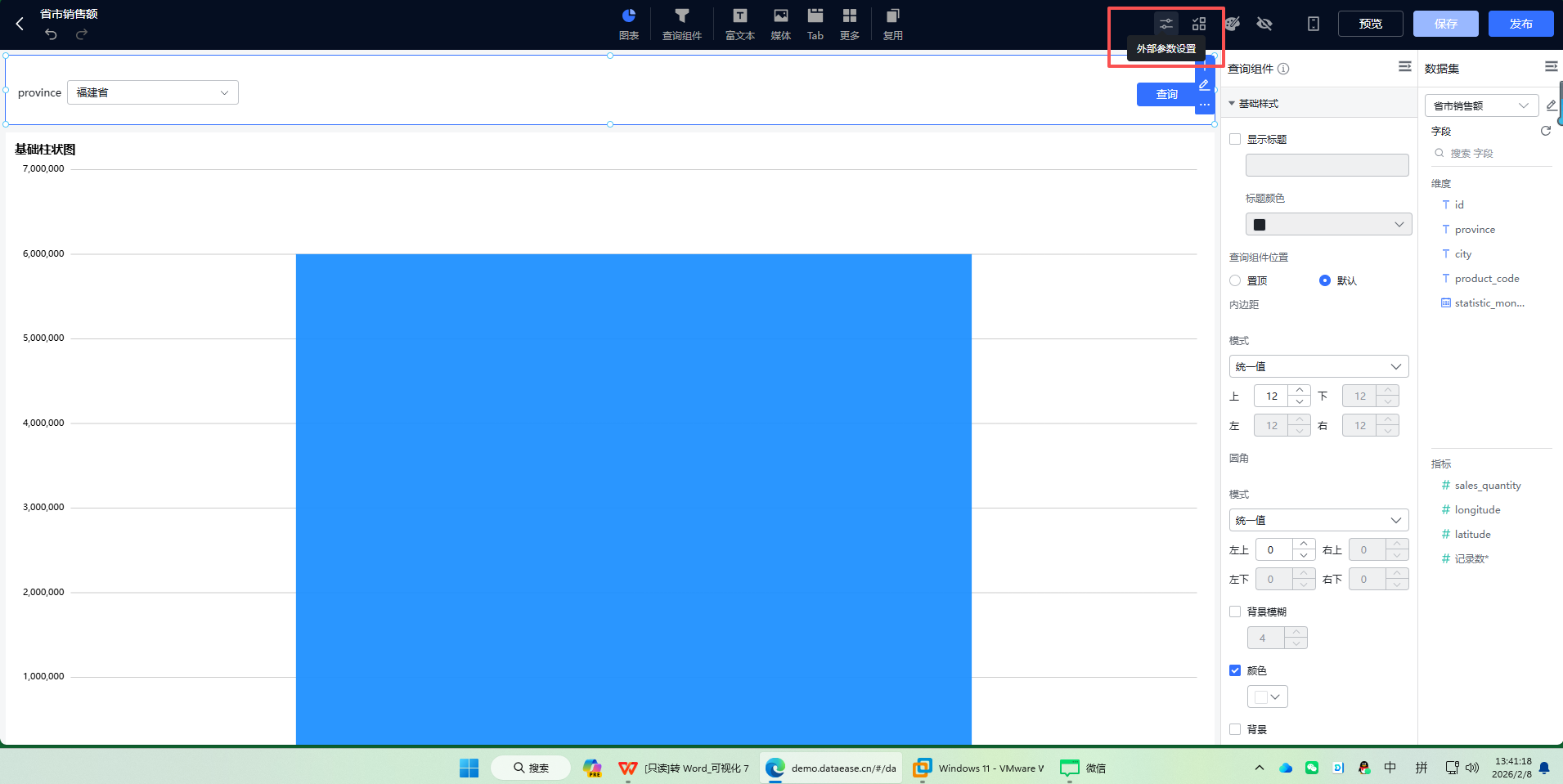
Task: Decrease the 左上 corner radius
Action: coord(1304,555)
